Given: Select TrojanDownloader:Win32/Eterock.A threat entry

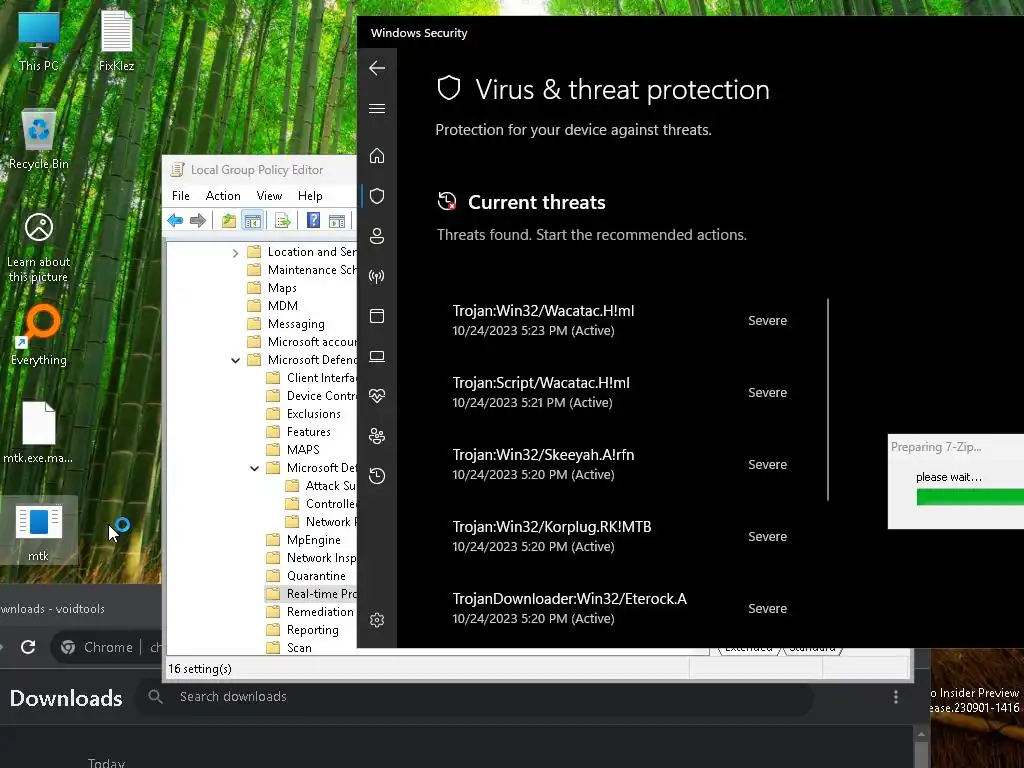Looking at the screenshot, I should point(620,608).
